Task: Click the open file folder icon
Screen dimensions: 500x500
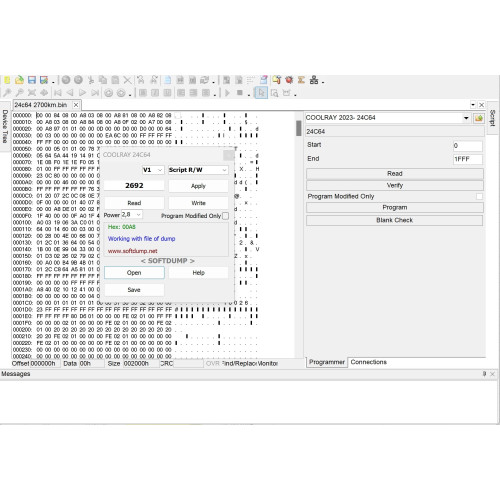Action: 19,80
